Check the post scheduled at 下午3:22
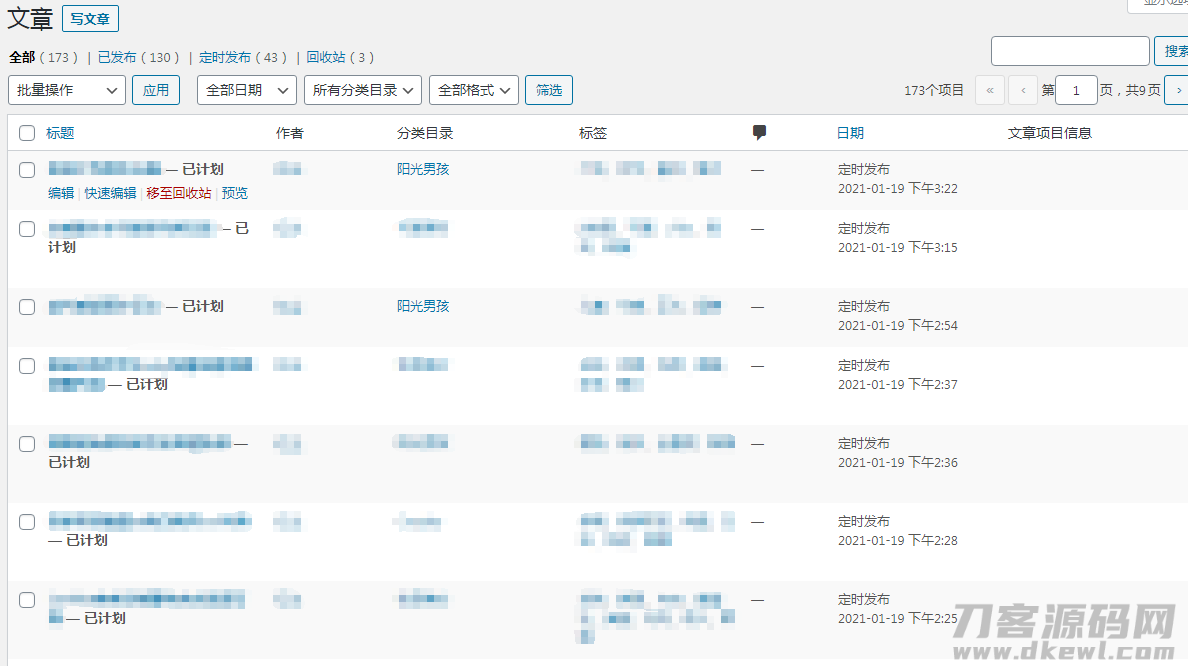Viewport: 1188px width, 666px height. click(27, 170)
